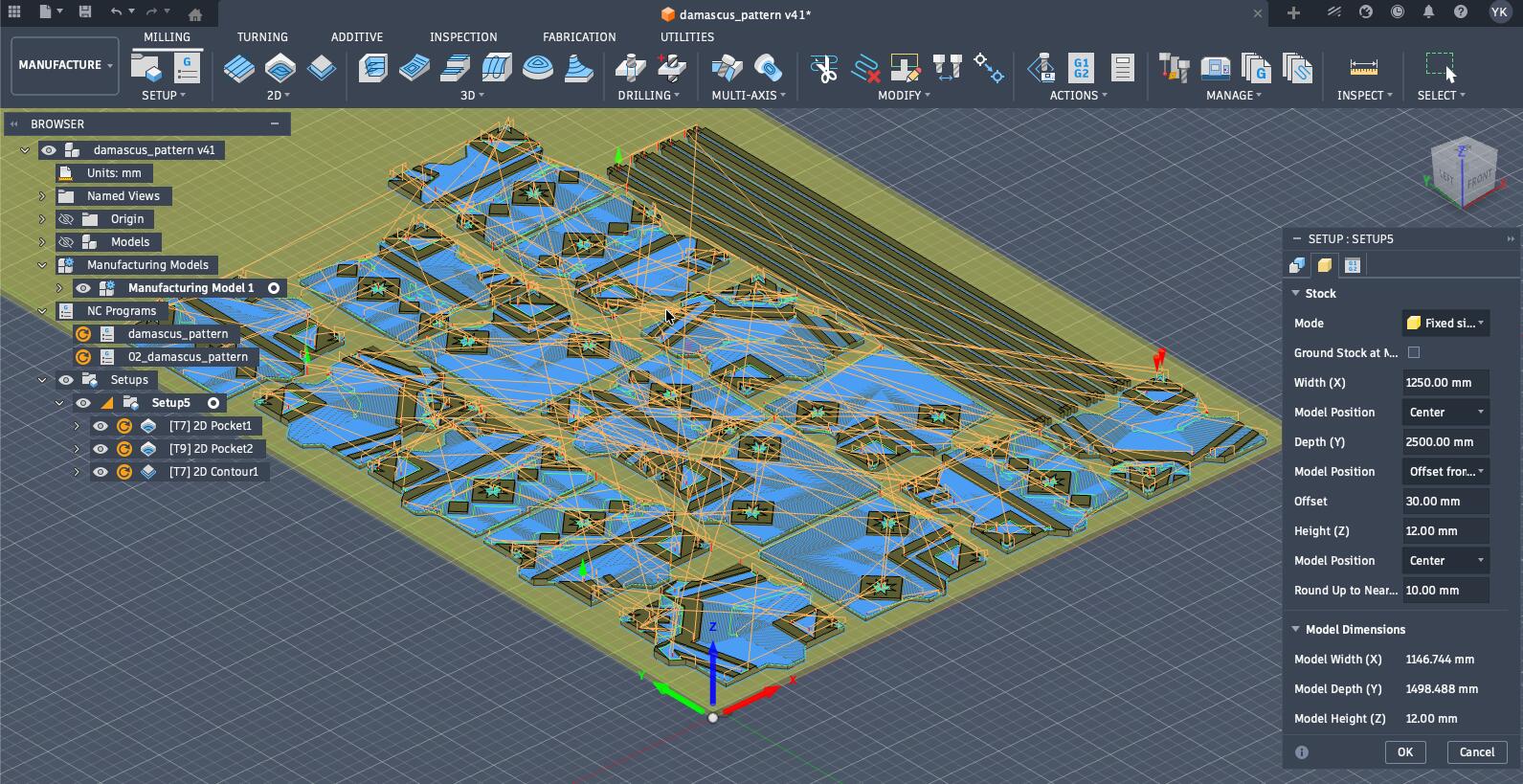1523x784 pixels.
Task: Open the YK user account button
Action: pos(1499,12)
